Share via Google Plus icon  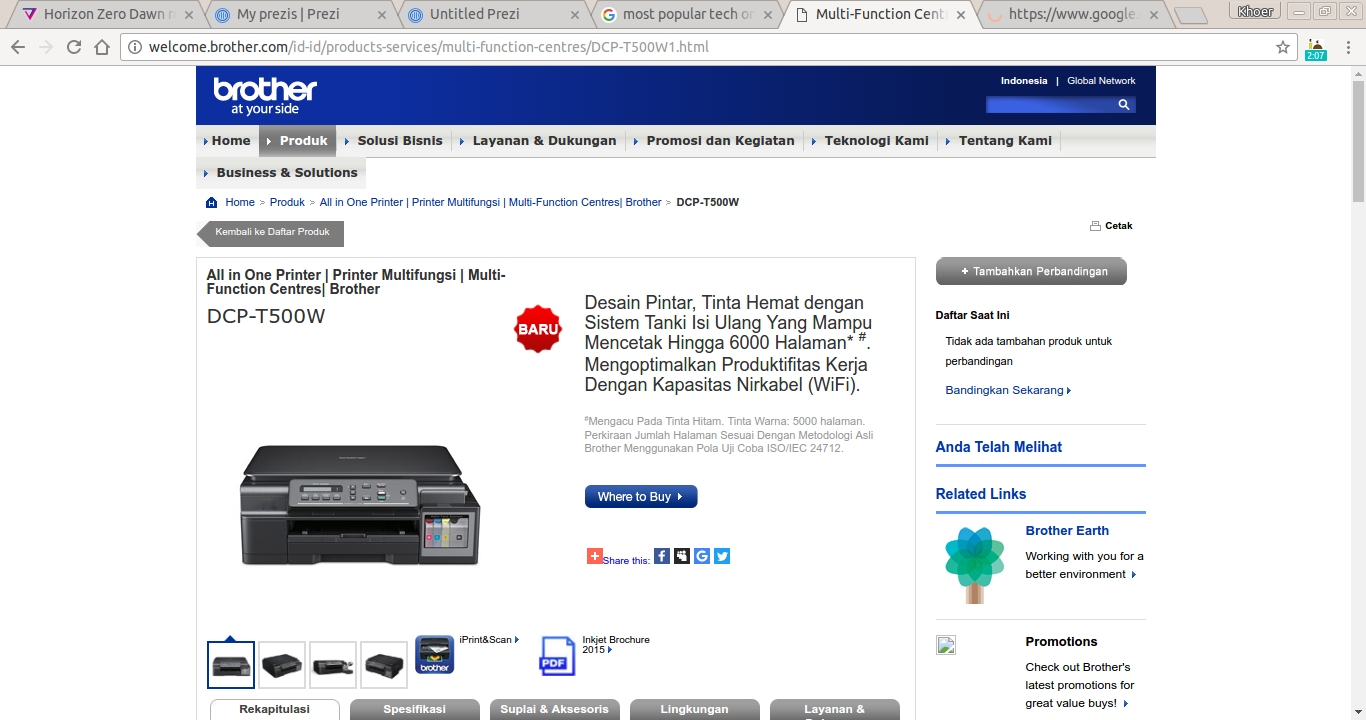coord(701,555)
